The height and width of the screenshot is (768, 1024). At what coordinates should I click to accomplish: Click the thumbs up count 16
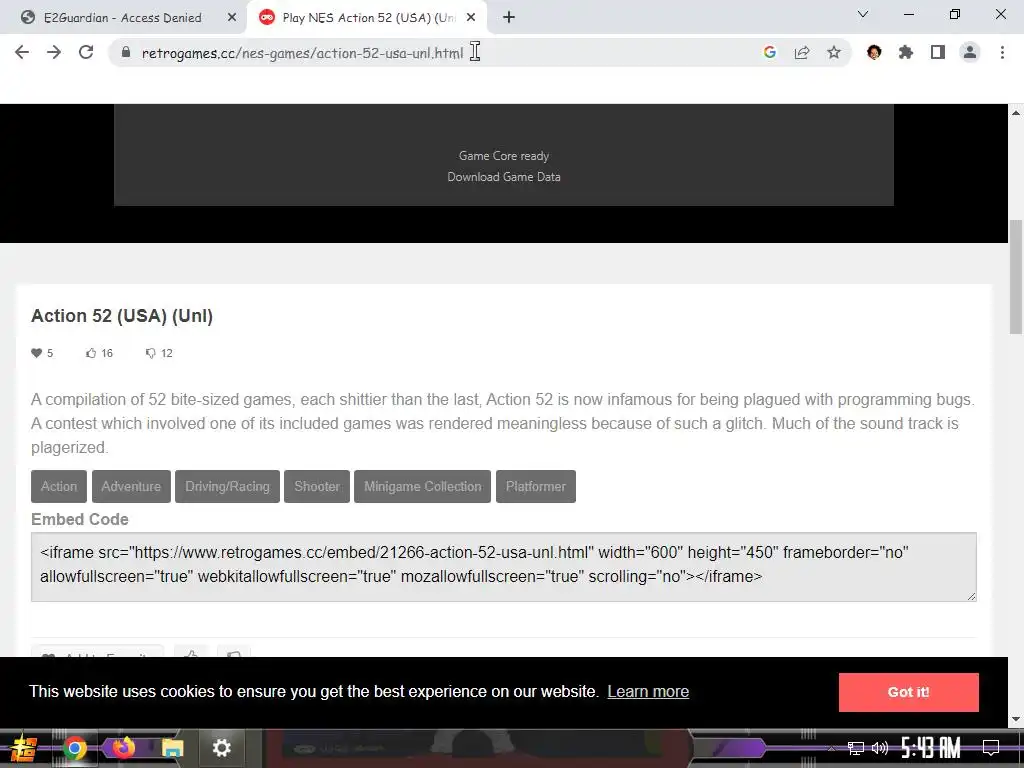(x=99, y=353)
